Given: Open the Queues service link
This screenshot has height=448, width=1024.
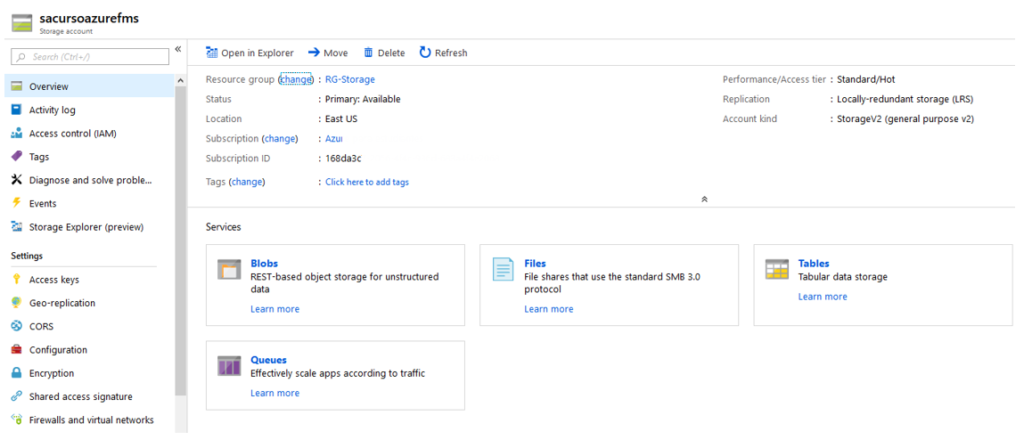Looking at the screenshot, I should point(268,360).
